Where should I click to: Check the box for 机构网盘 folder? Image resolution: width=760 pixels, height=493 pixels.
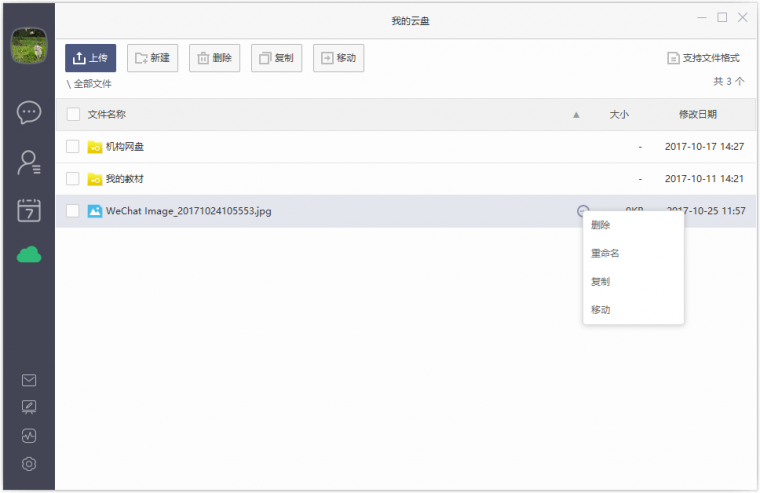(x=73, y=147)
